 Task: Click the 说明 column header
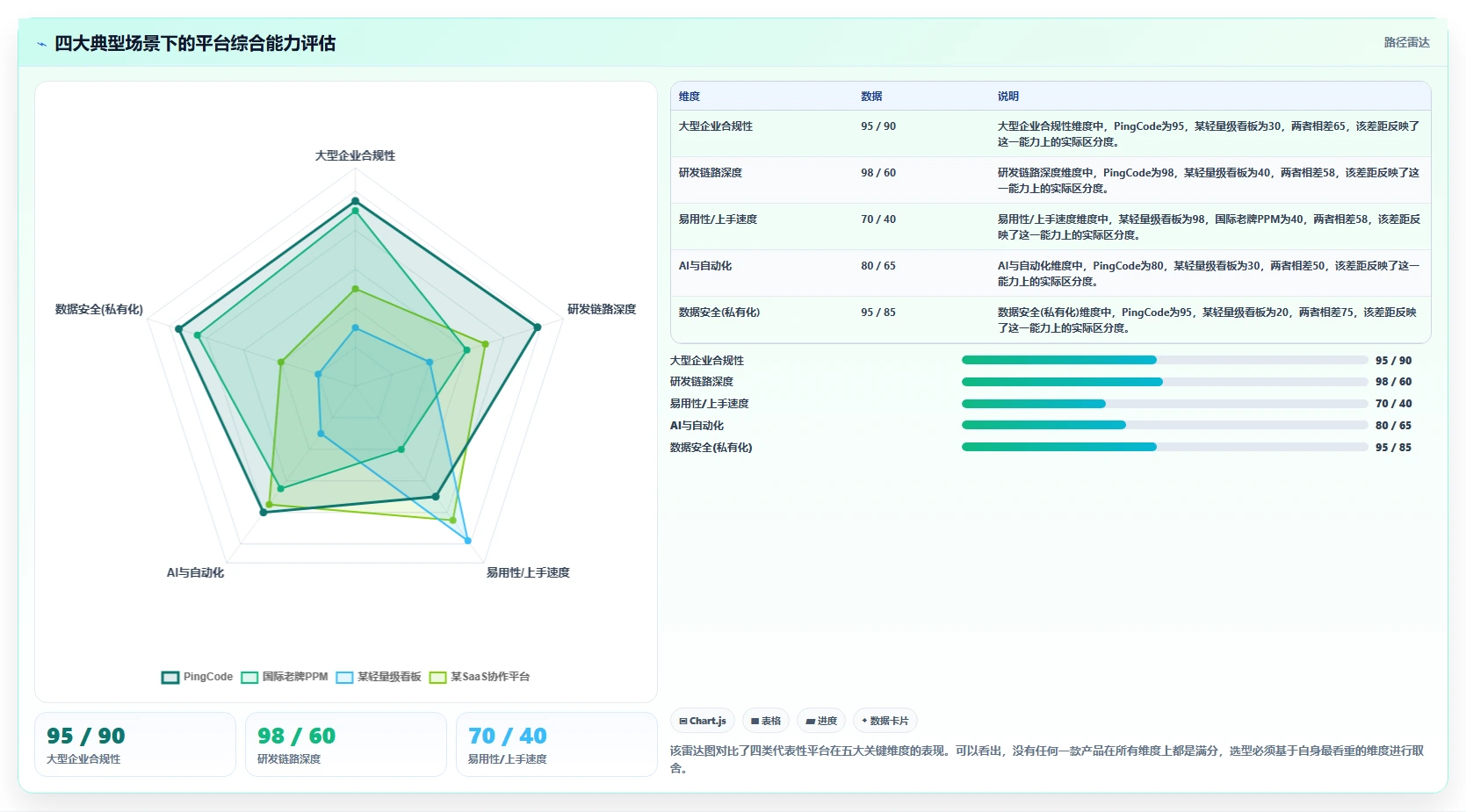tap(1007, 97)
